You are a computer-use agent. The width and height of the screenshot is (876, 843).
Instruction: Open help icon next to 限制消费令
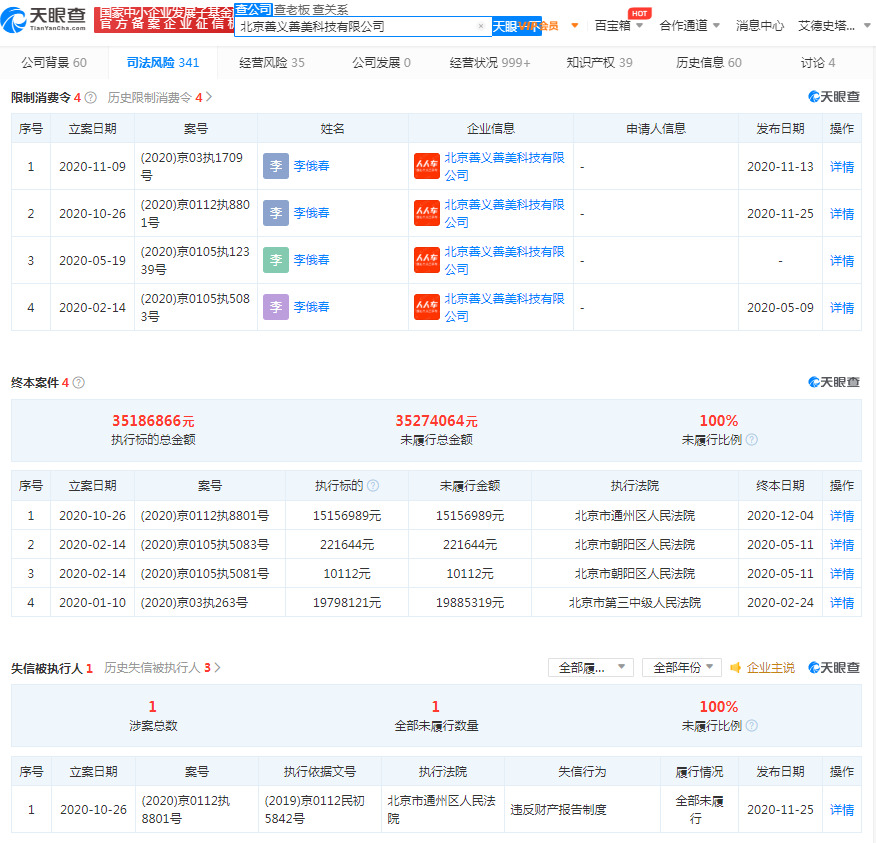tap(91, 98)
